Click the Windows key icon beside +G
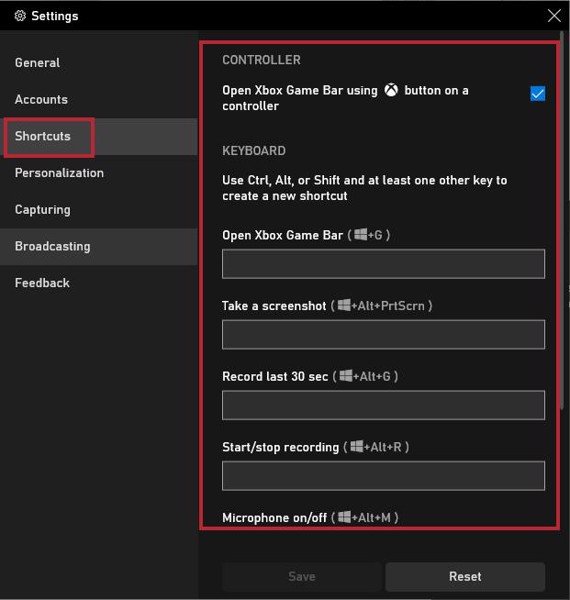Screen dimensions: 570x600 point(360,234)
